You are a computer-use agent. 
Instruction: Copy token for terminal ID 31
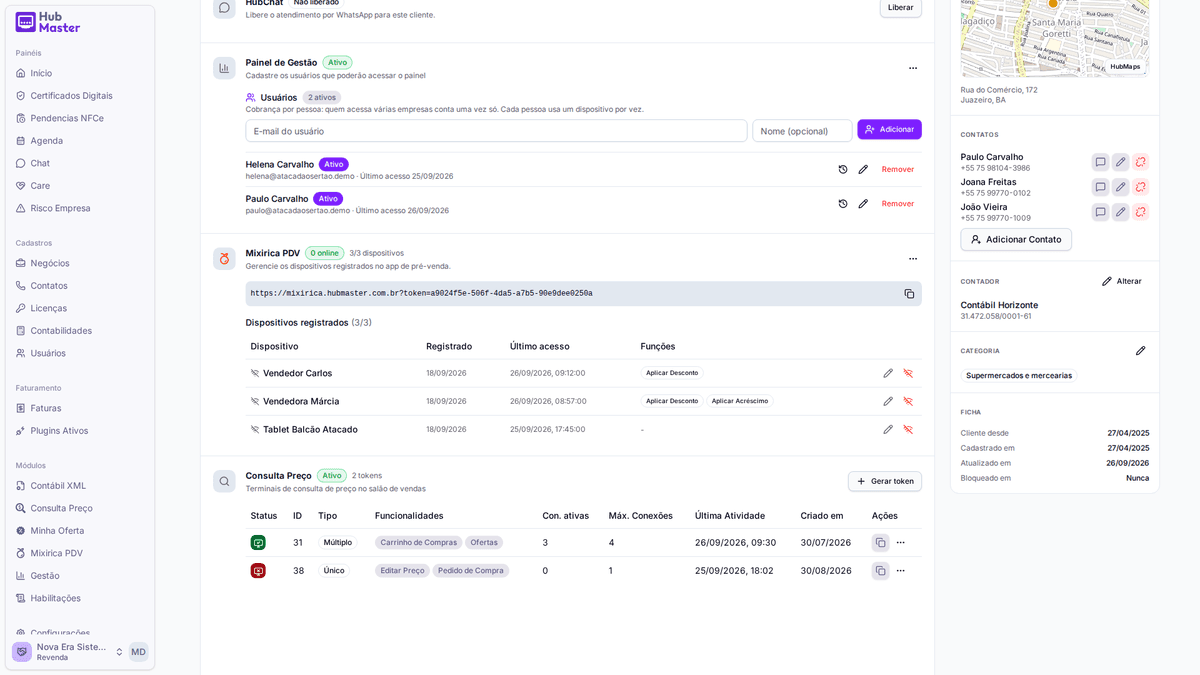tap(880, 542)
